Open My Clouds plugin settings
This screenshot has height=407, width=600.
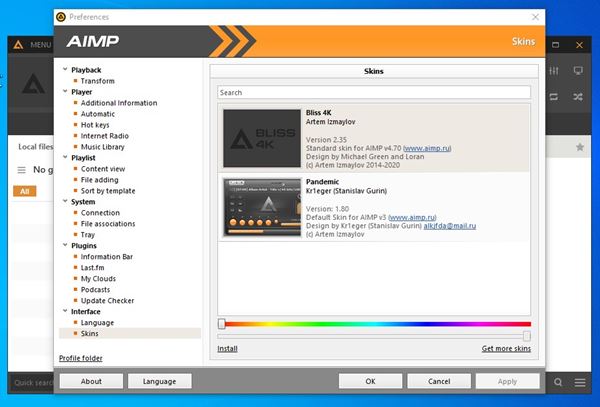click(98, 279)
